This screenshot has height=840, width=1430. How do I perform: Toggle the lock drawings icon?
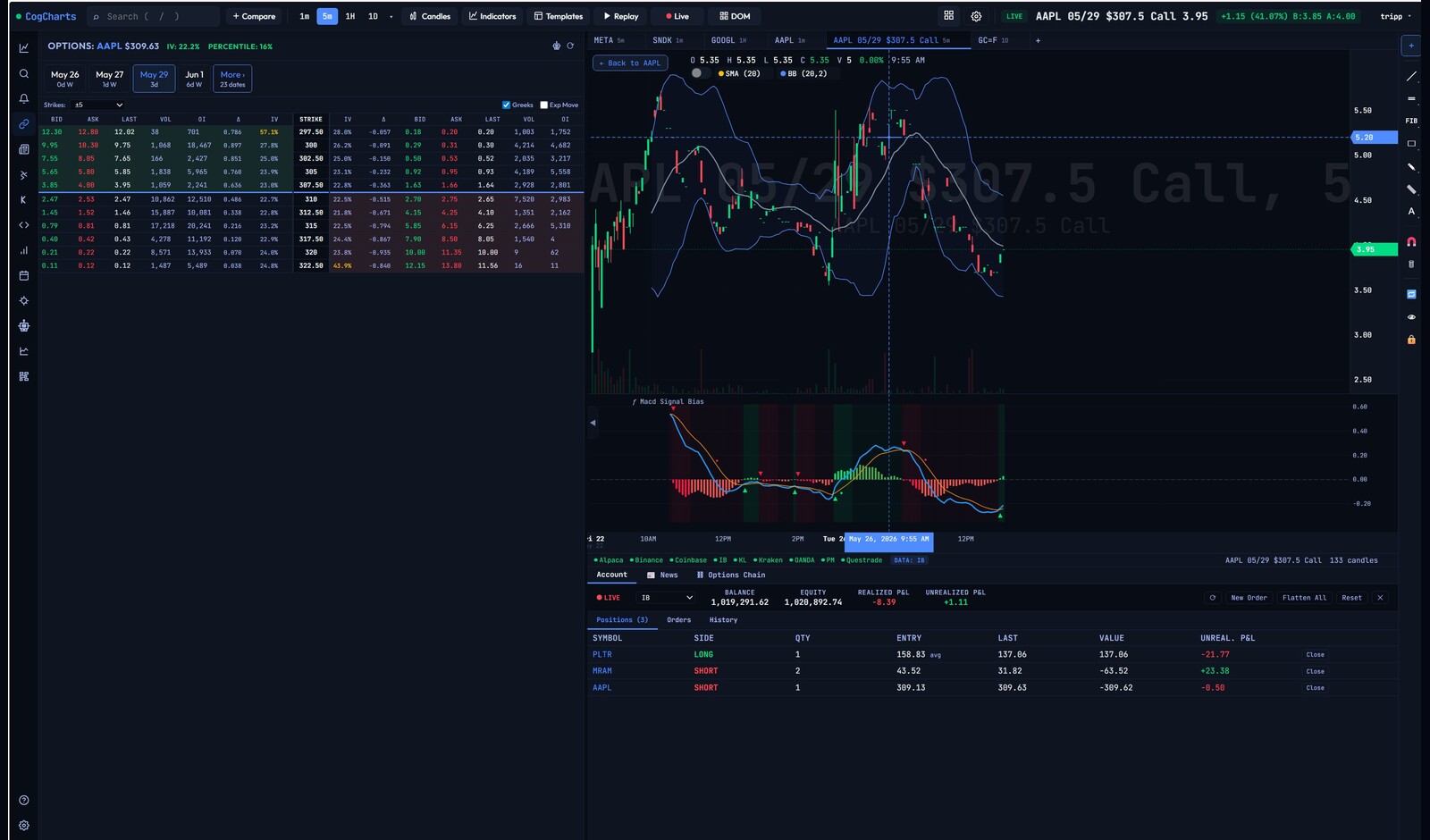tap(1411, 340)
